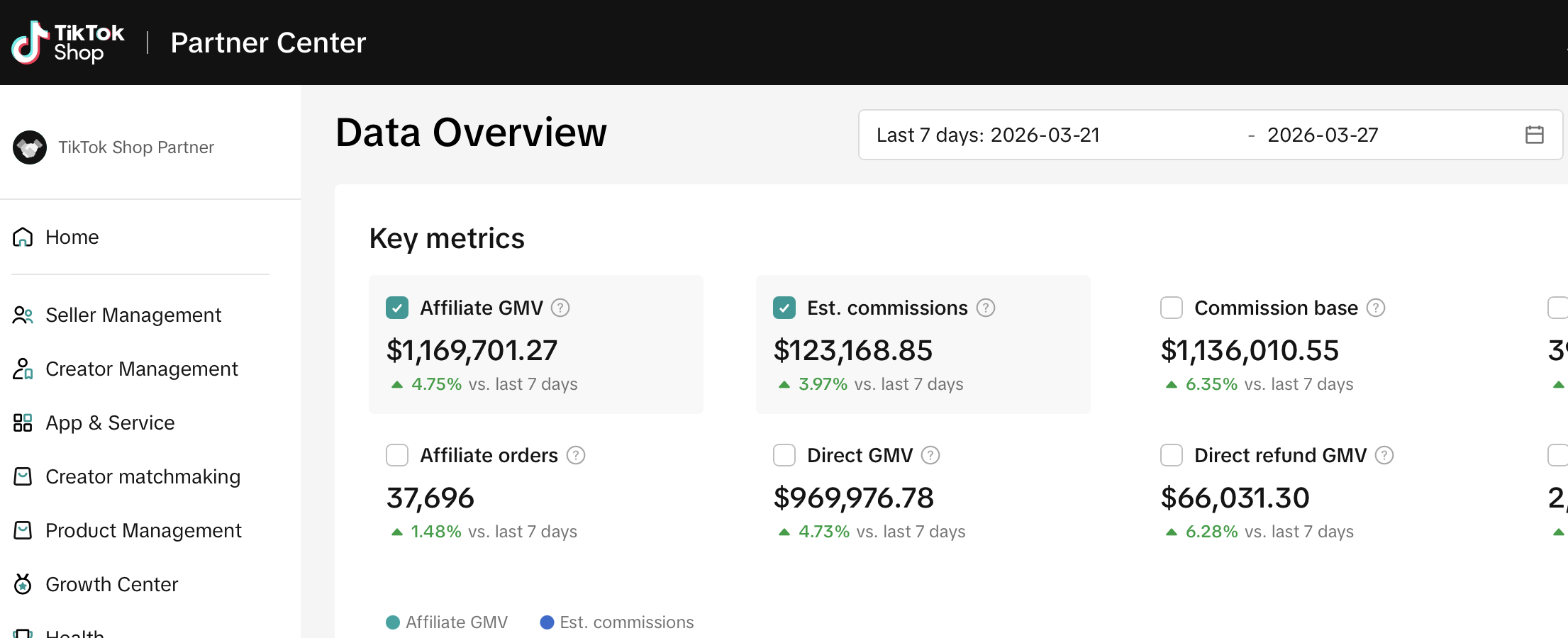Screen dimensions: 1568x638
Task: Click the $123,168.85 commissions value
Action: click(x=853, y=350)
